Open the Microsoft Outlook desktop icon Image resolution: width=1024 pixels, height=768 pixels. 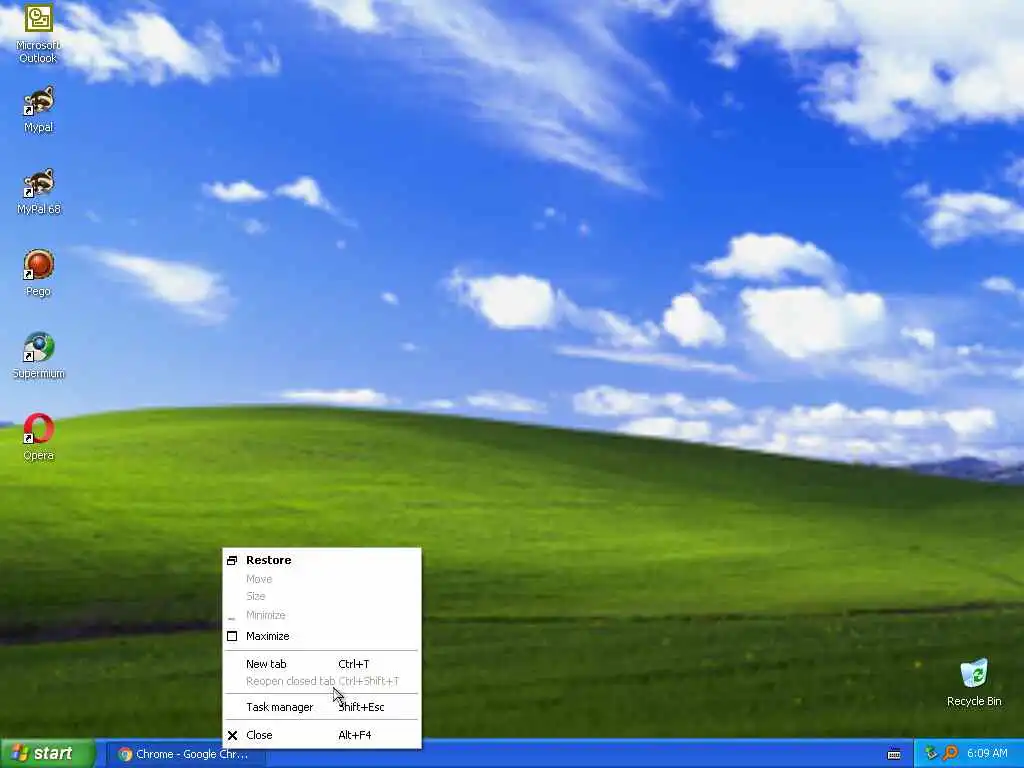coord(39,33)
